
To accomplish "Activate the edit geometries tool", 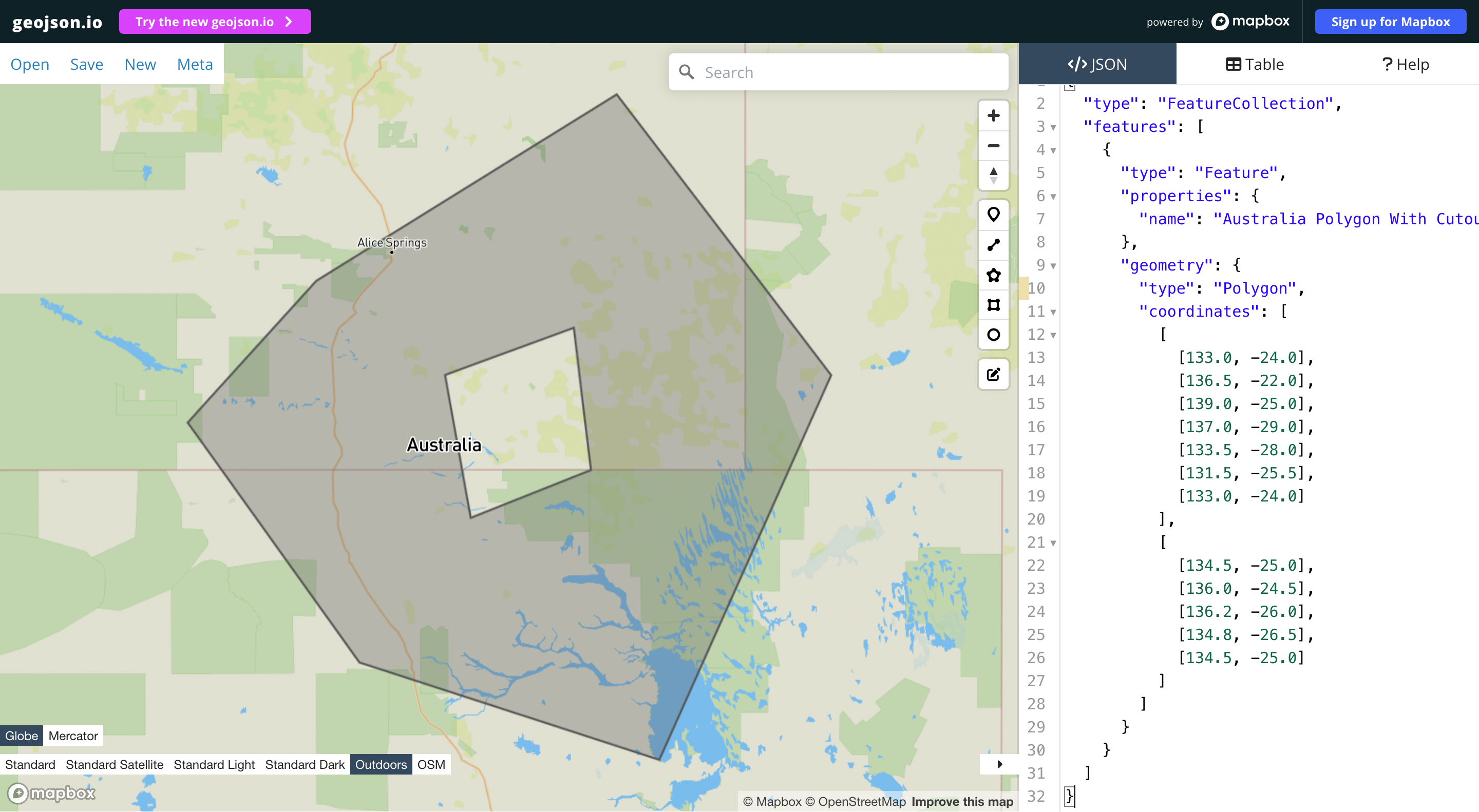I will coord(993,375).
